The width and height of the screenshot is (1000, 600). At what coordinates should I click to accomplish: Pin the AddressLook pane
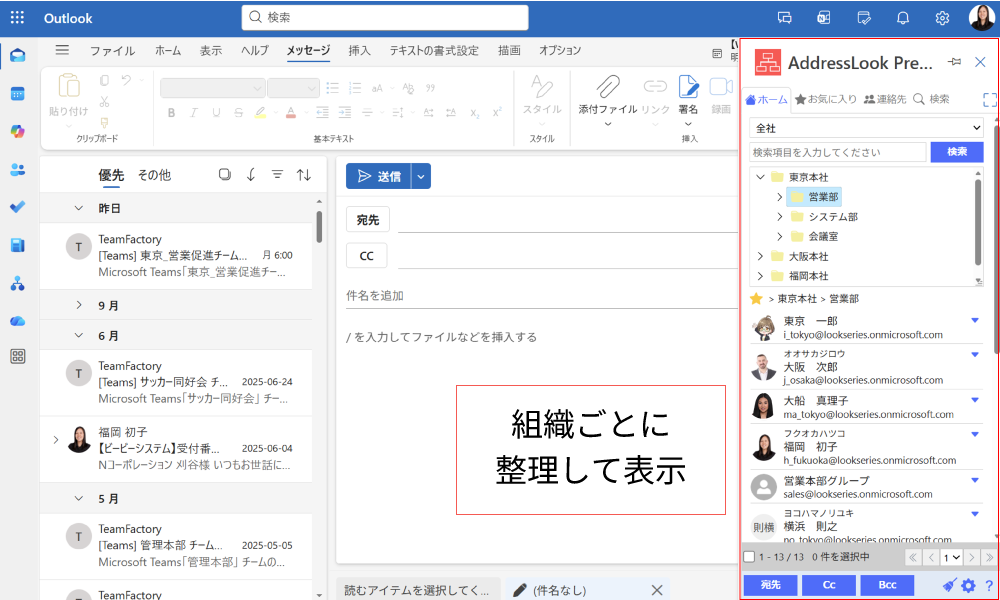tap(954, 62)
